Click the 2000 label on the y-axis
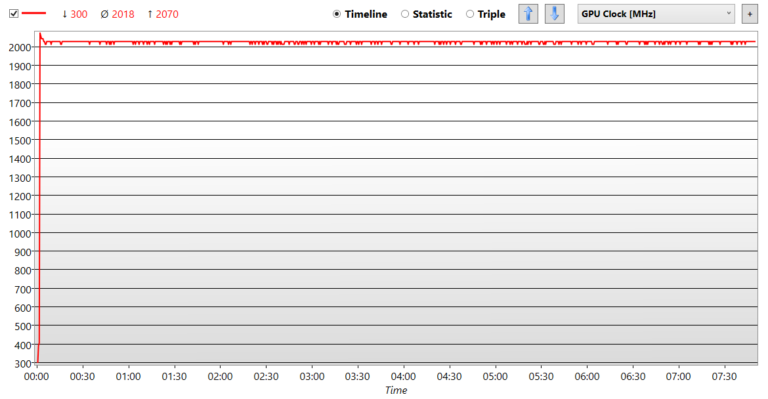Viewport: 768px width, 399px height. pyautogui.click(x=20, y=47)
